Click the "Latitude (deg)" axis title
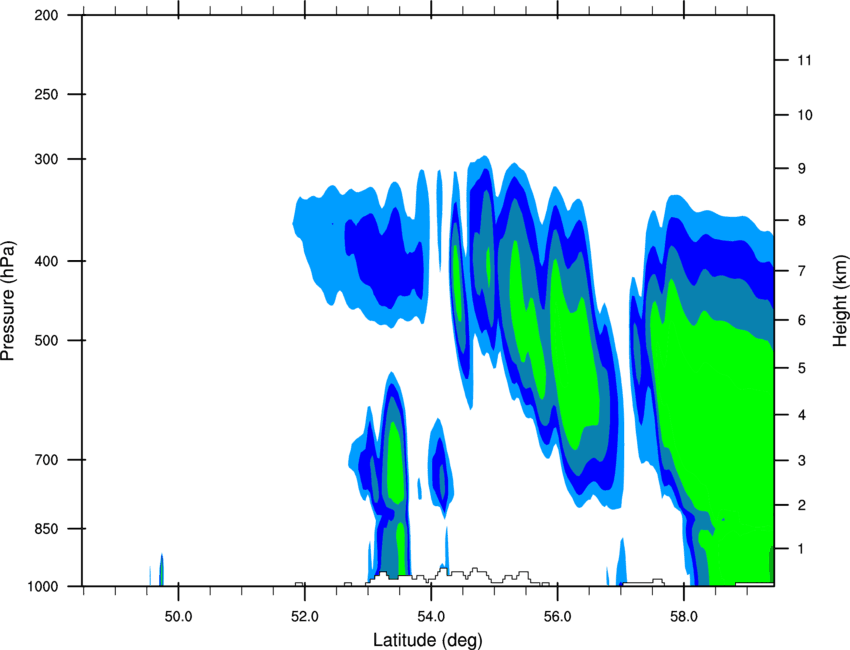The image size is (850, 650). click(x=427, y=640)
